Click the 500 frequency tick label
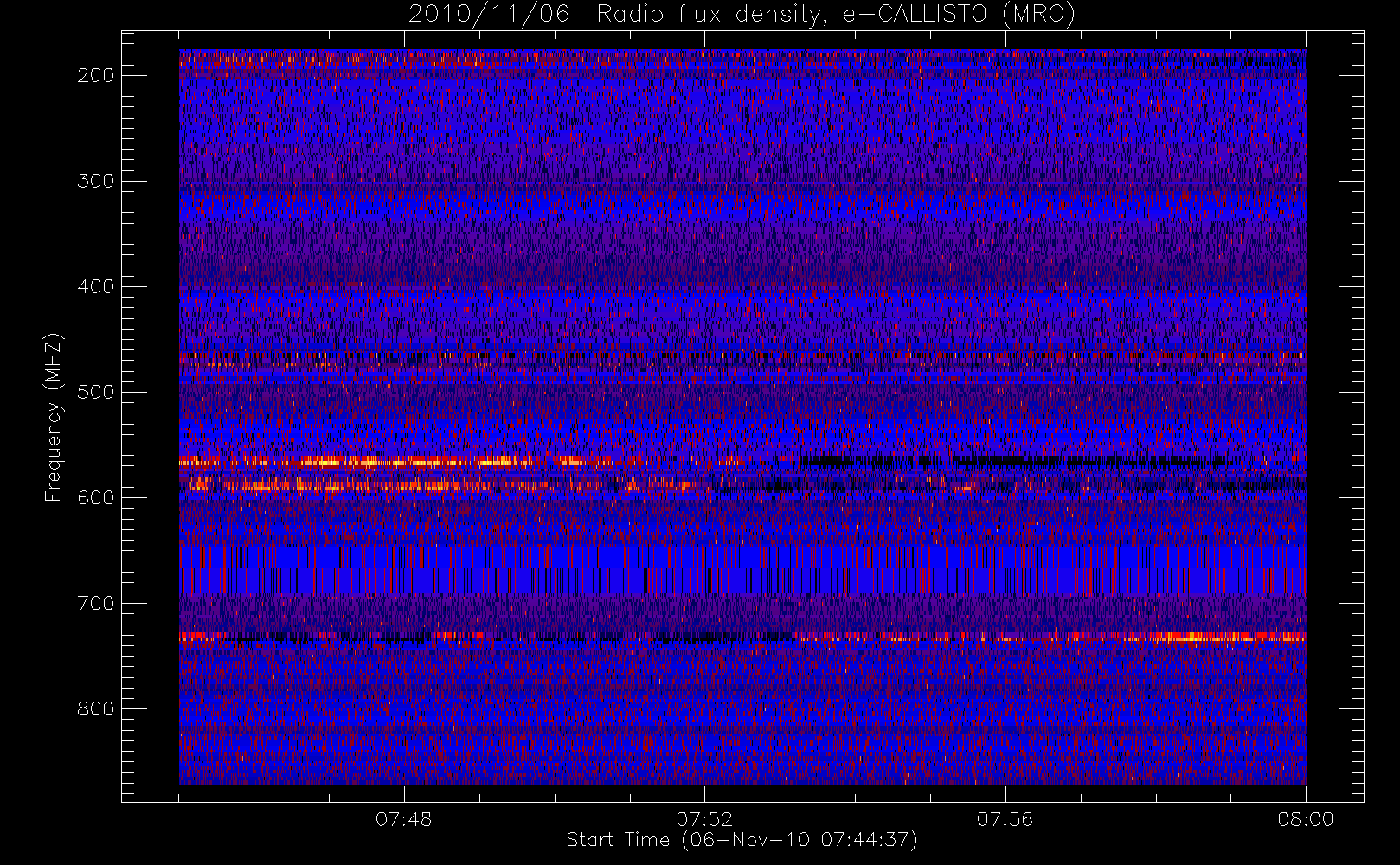1400x865 pixels. tap(96, 392)
